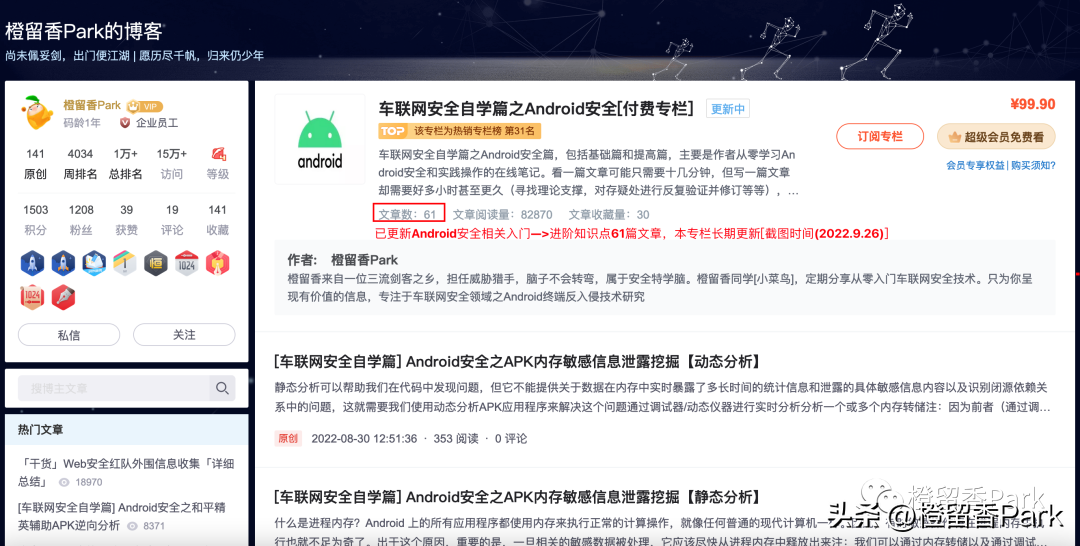Screen dimensions: 1080x546
Task: Open the 动态分析 article title
Action: [x=518, y=361]
